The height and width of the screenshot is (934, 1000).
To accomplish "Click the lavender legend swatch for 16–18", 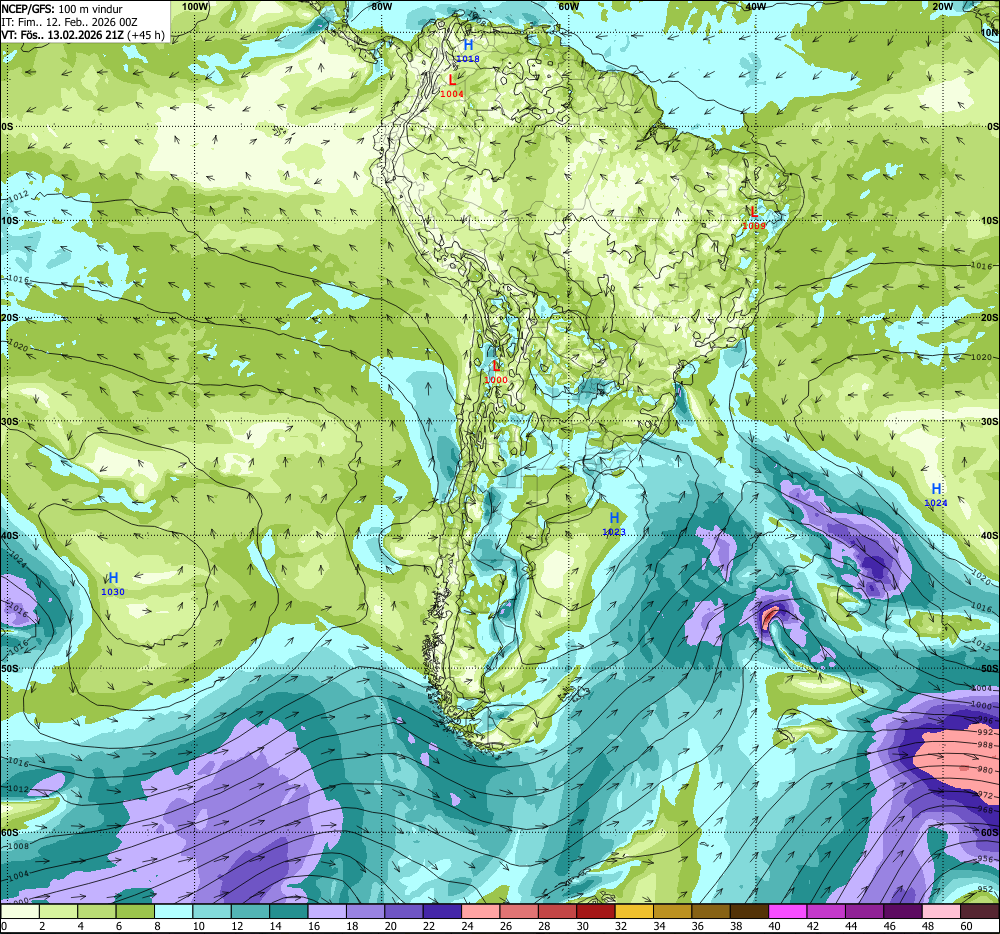I will click(327, 912).
